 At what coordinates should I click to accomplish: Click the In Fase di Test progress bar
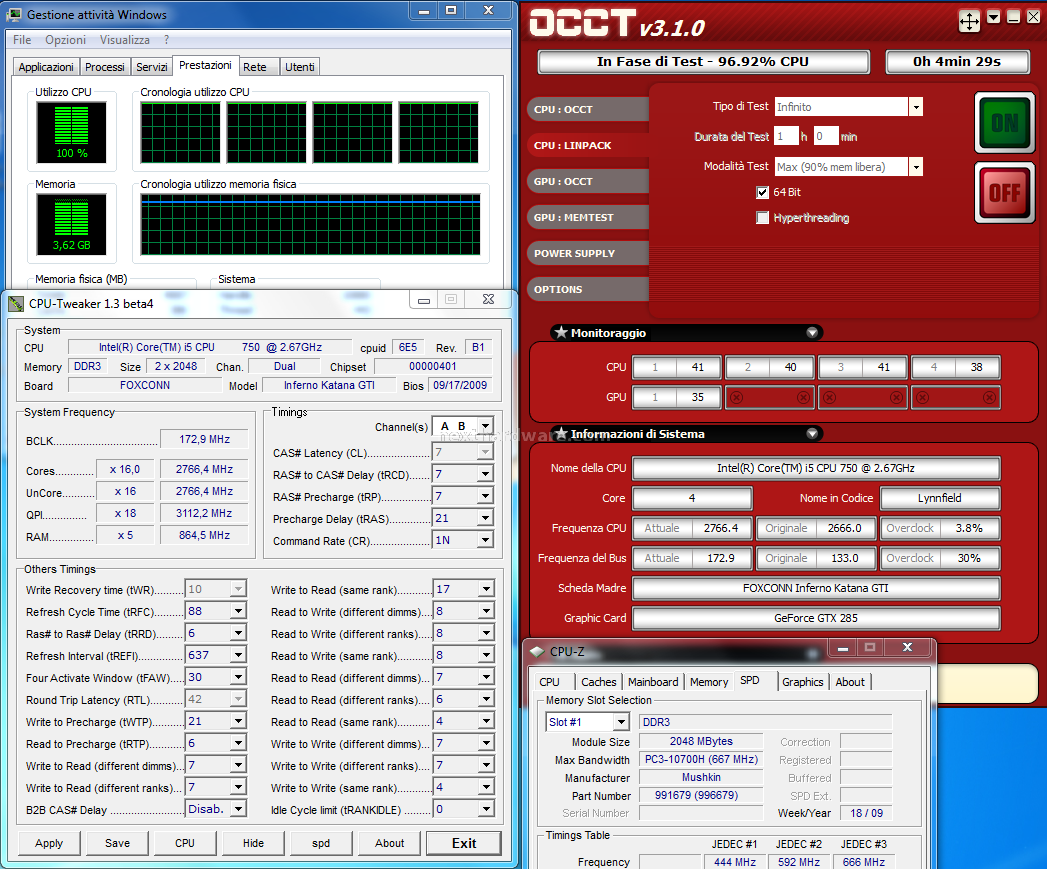[703, 62]
